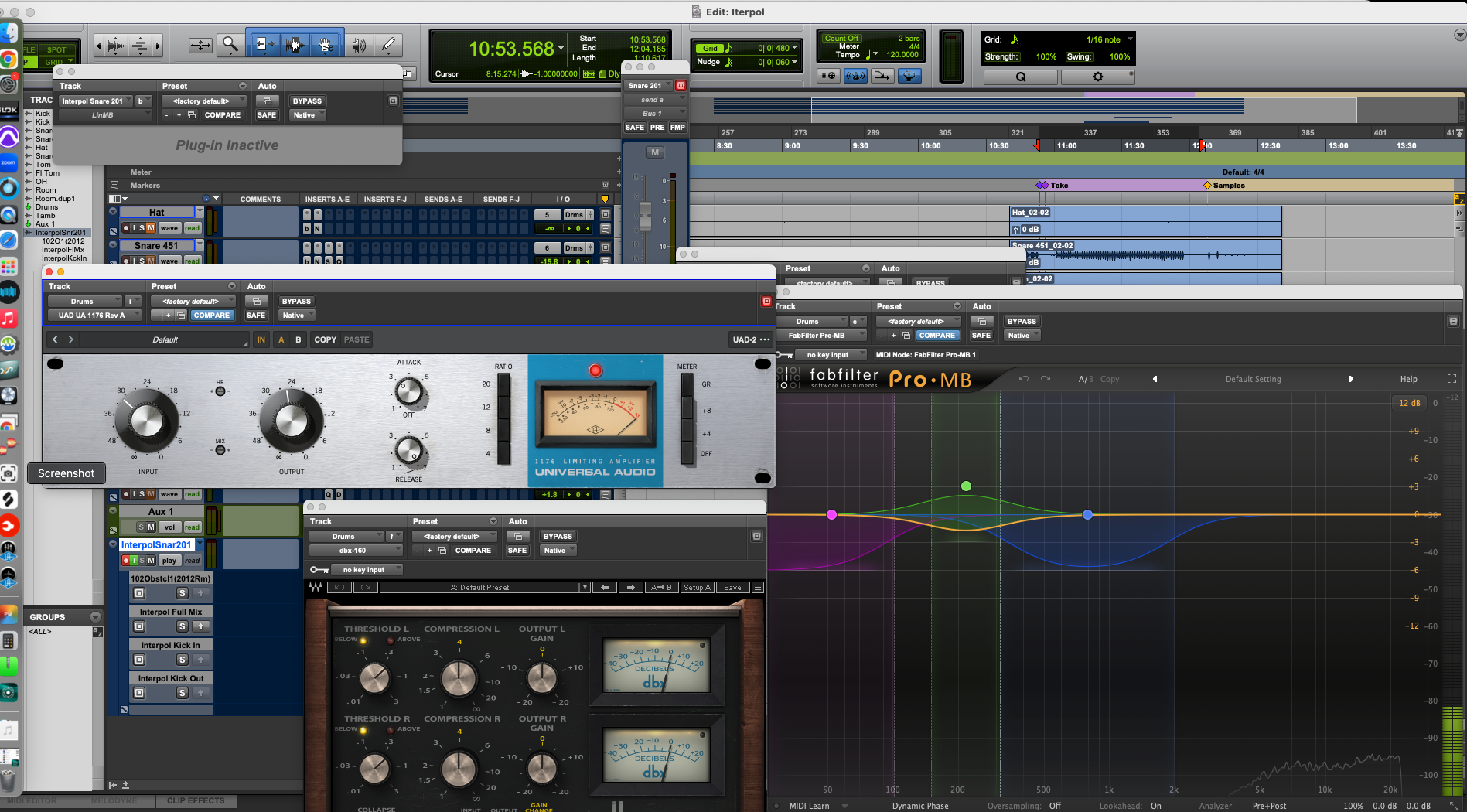Image resolution: width=1467 pixels, height=812 pixels.
Task: Select the Scrubber speaker tool
Action: click(x=358, y=45)
